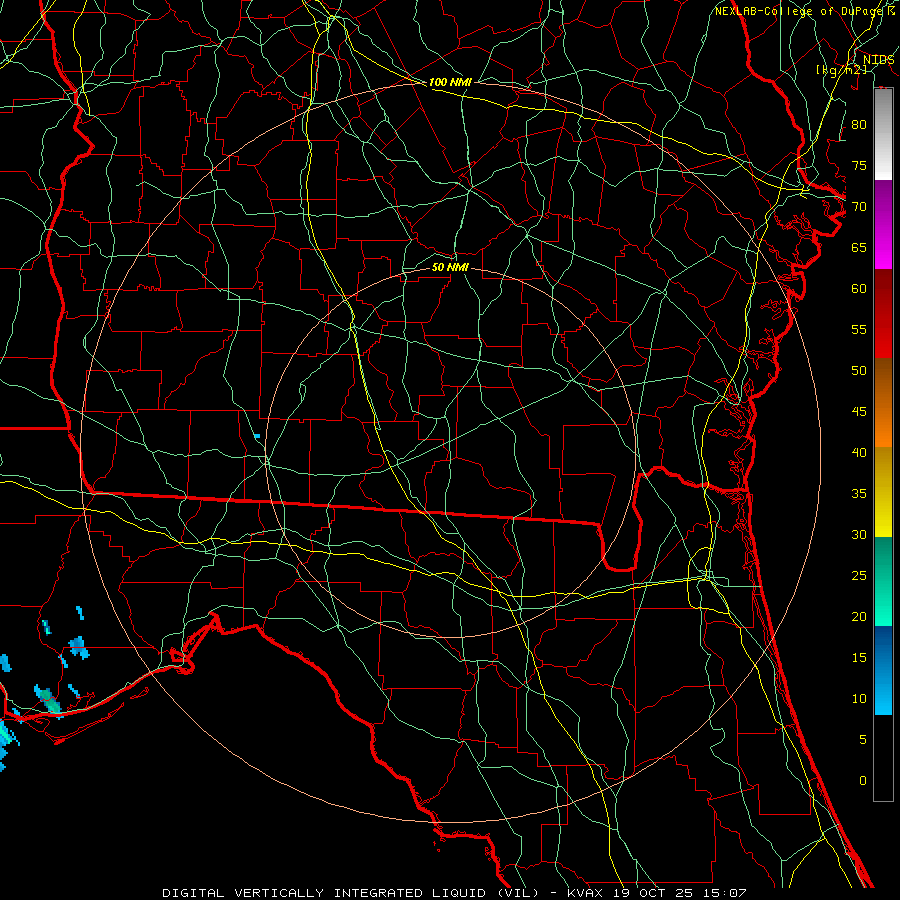Click the purple-magenta 65-73 segment of color scale

(883, 225)
